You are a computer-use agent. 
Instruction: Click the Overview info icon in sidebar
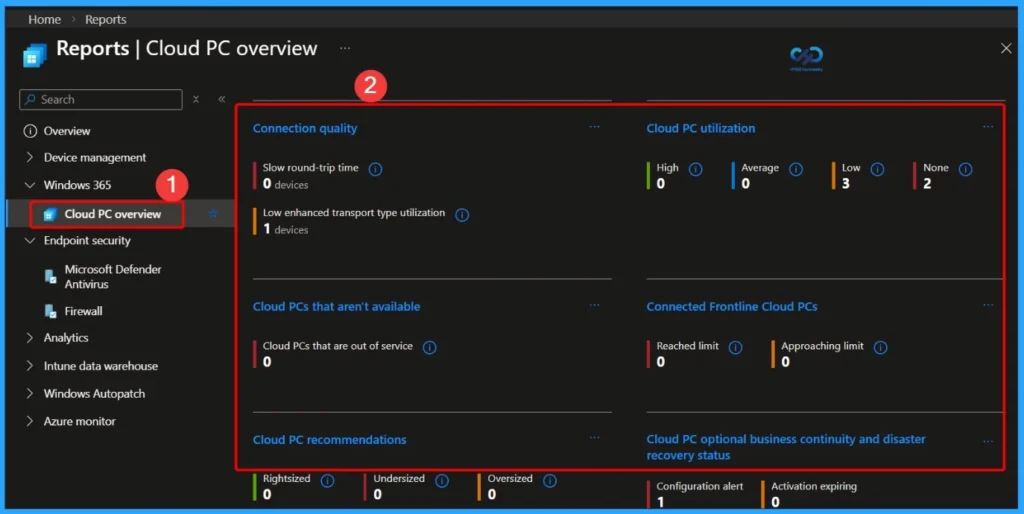(30, 131)
